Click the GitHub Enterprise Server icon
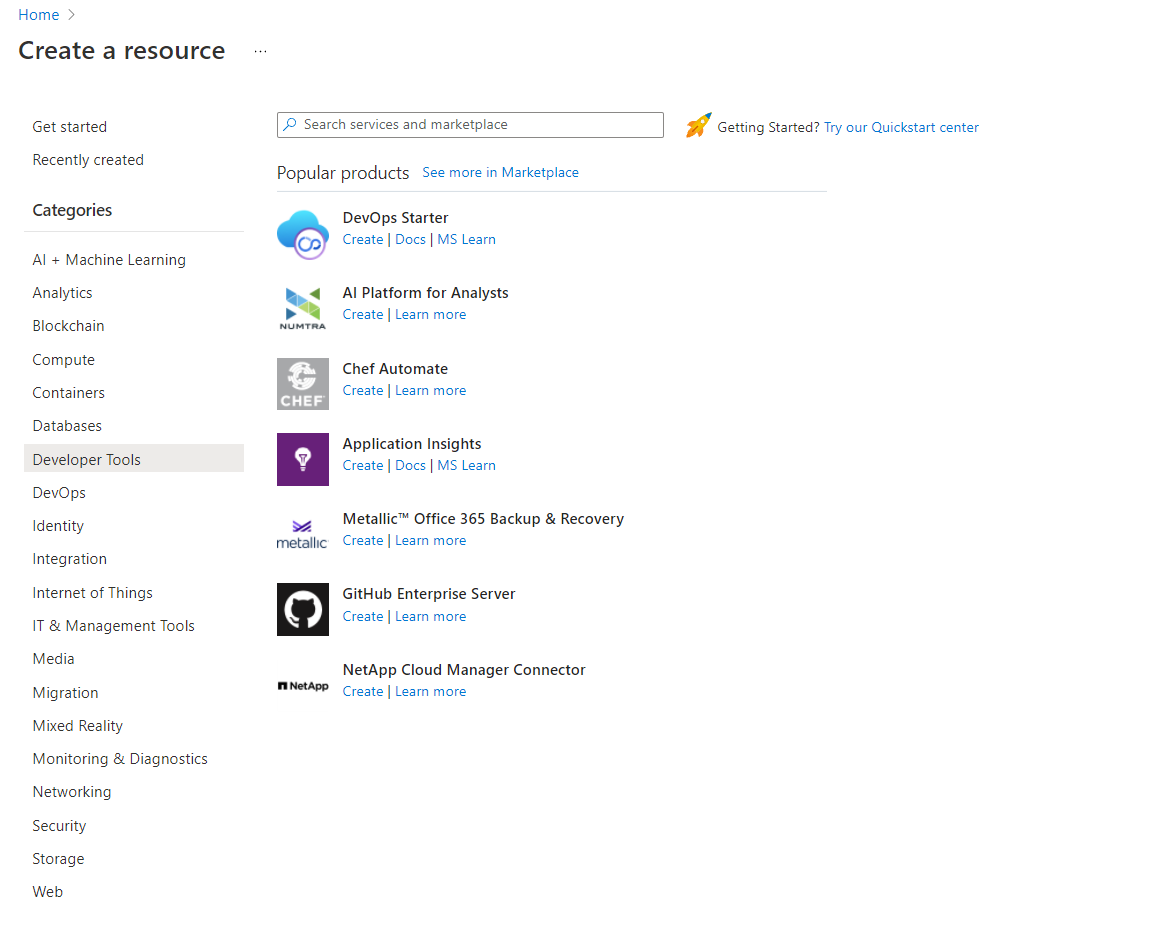This screenshot has width=1158, height=926. (303, 609)
